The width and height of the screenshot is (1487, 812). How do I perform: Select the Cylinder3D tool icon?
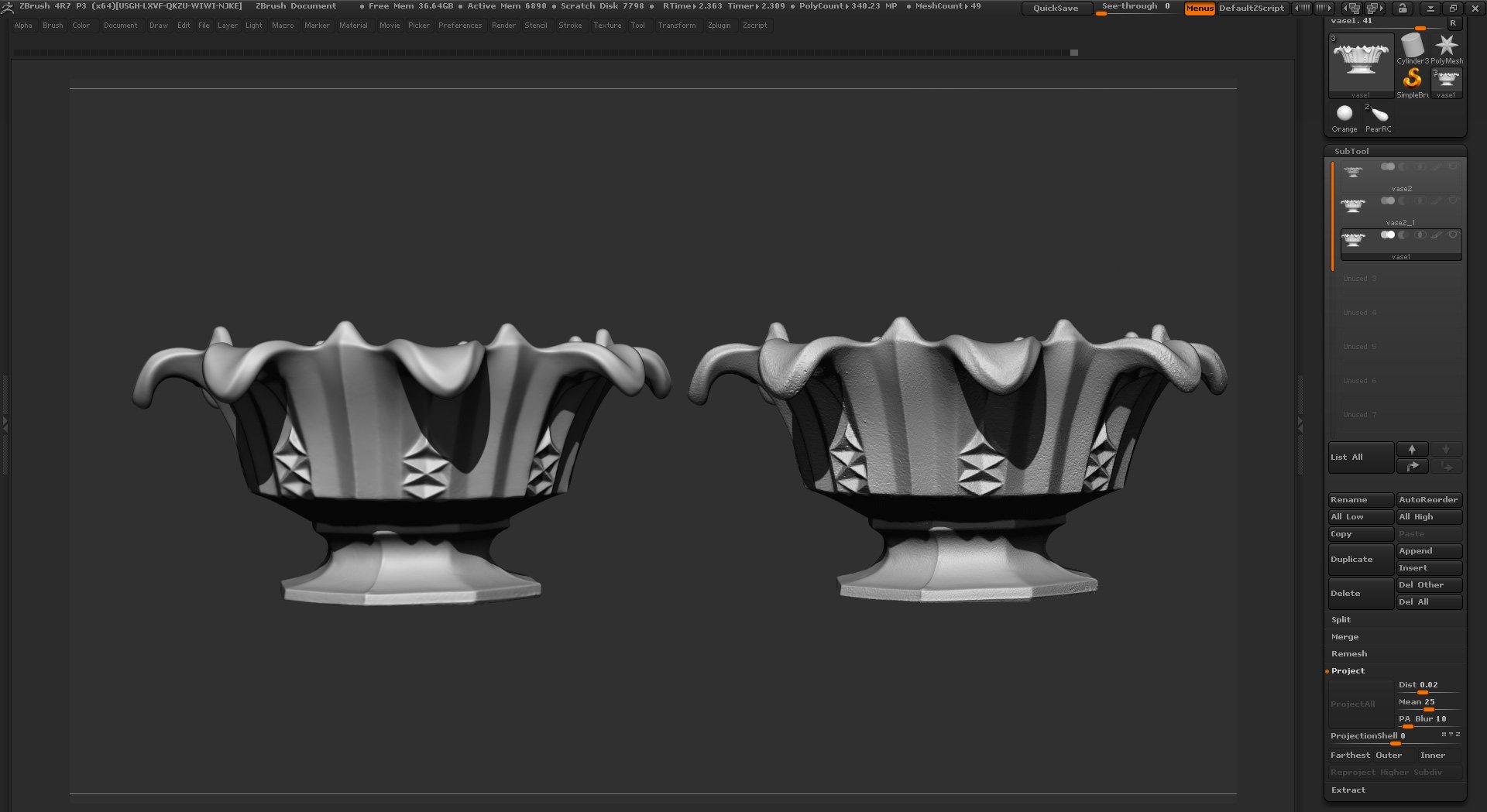point(1411,48)
